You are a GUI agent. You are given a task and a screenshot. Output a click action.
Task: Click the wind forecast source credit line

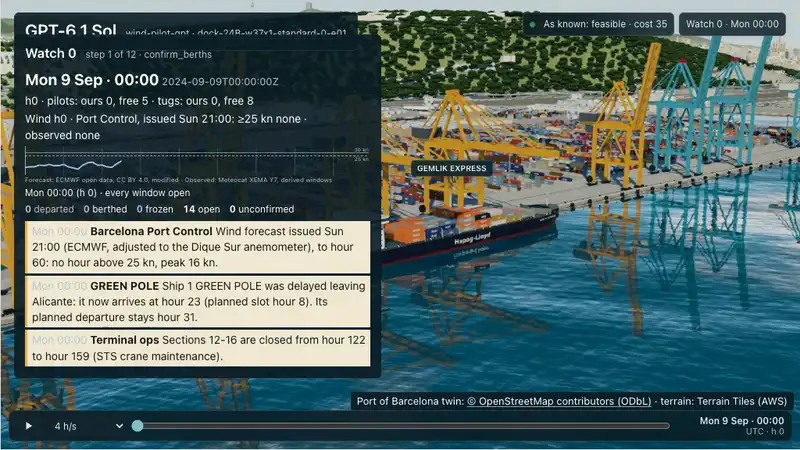click(179, 180)
